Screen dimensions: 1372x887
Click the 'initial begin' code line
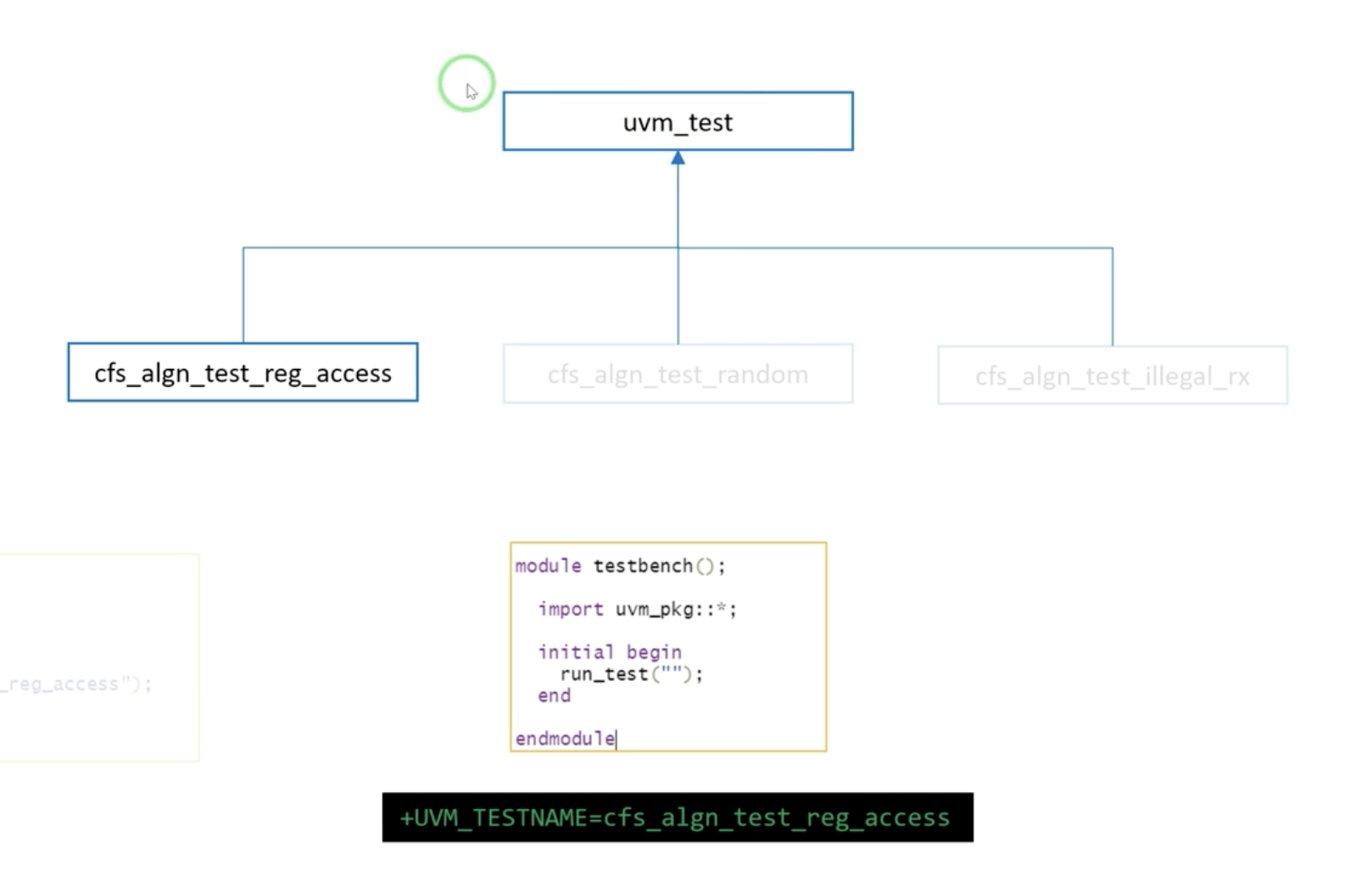(610, 651)
